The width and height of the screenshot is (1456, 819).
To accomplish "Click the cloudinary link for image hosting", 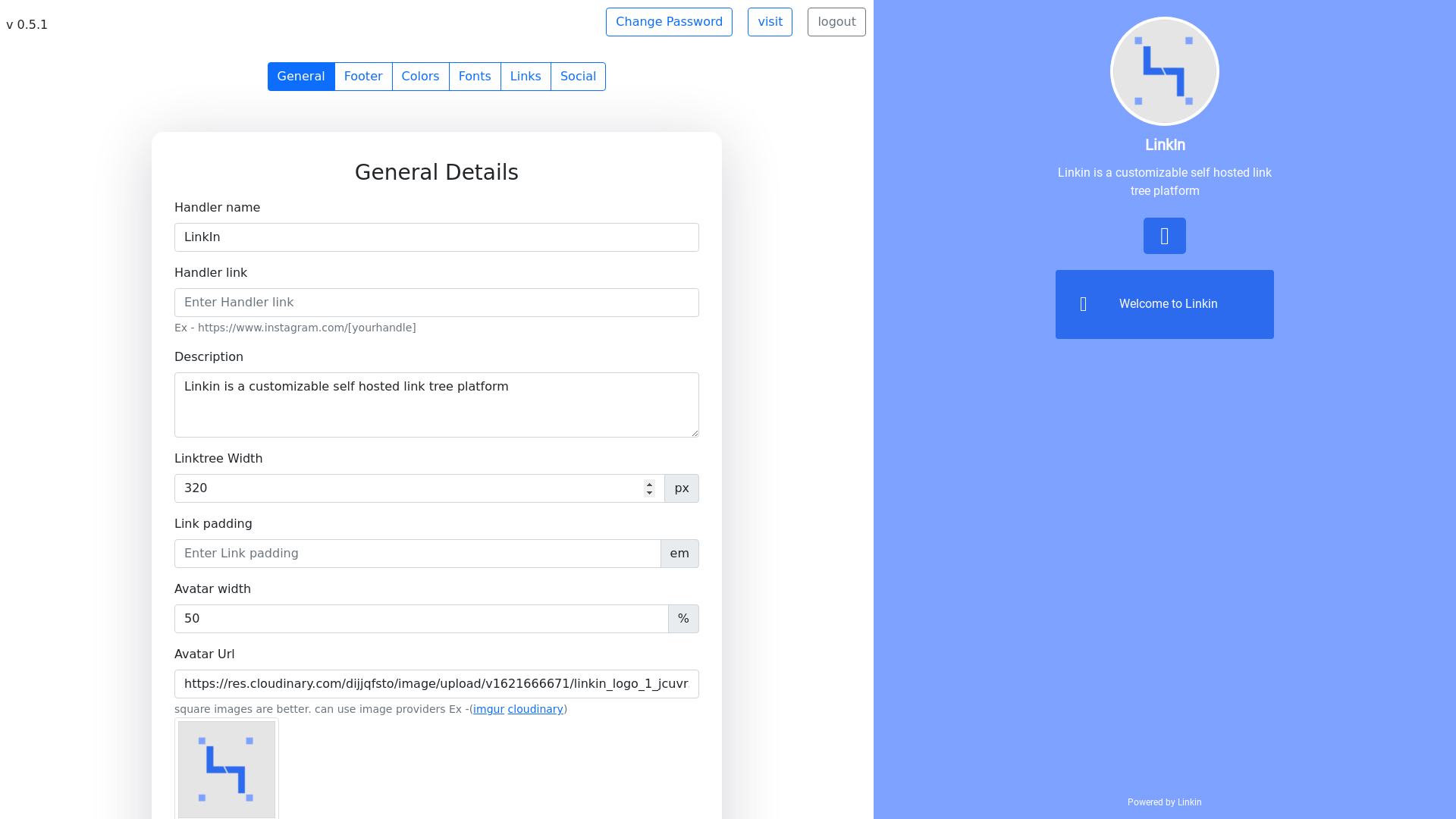I will tap(535, 709).
